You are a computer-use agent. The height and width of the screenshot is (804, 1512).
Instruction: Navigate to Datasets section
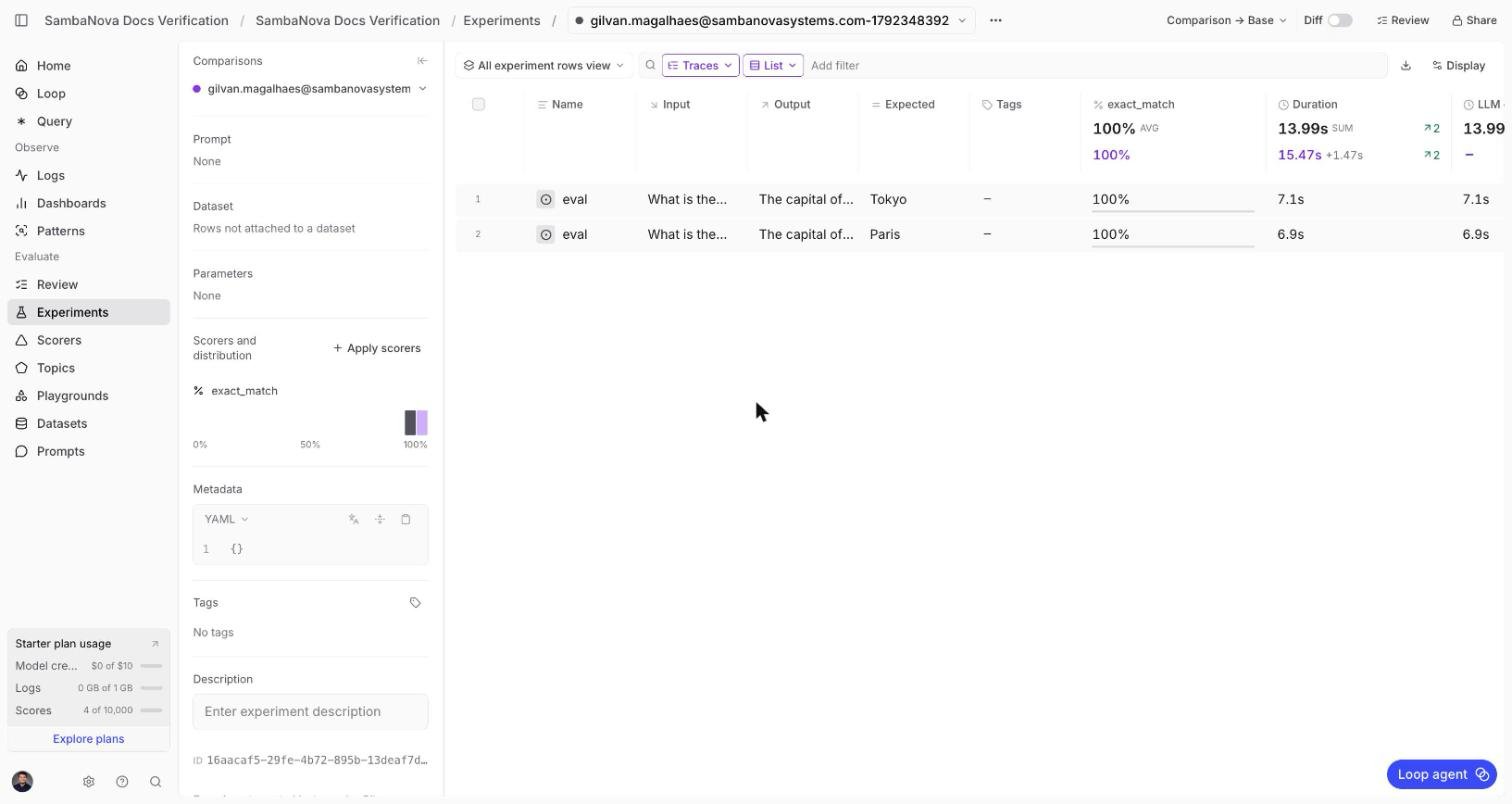click(x=88, y=424)
